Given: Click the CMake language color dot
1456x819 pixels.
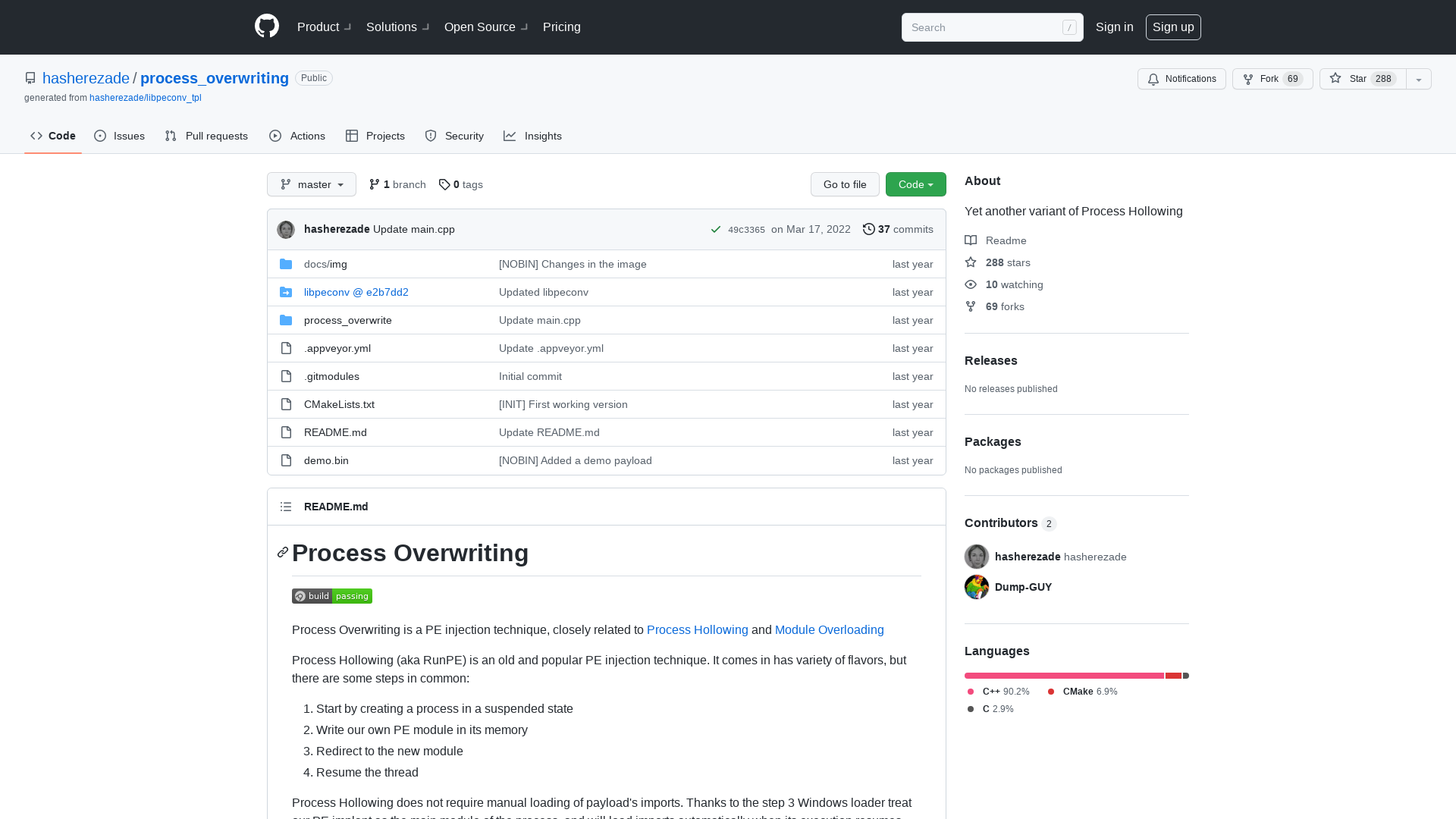Looking at the screenshot, I should pos(1051,692).
